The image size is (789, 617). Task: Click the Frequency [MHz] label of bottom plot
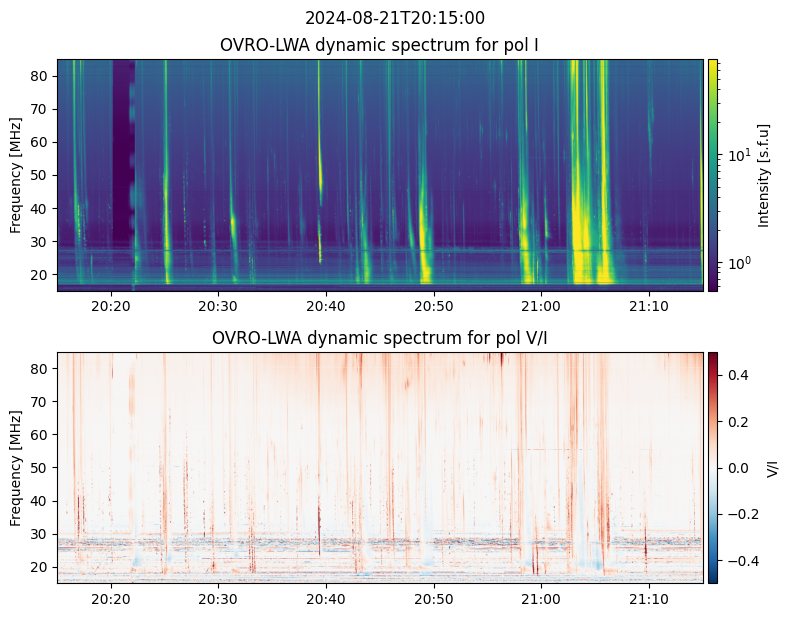(x=16, y=468)
